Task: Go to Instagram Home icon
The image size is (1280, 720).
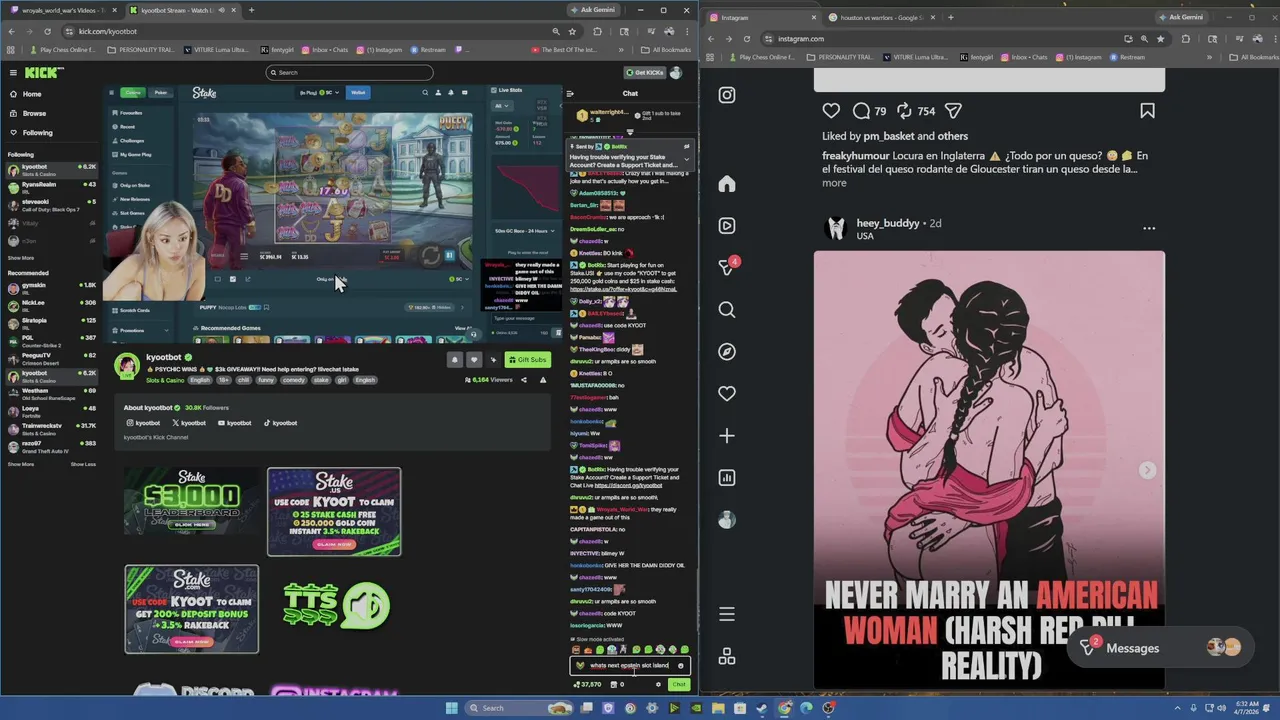Action: 727,184
